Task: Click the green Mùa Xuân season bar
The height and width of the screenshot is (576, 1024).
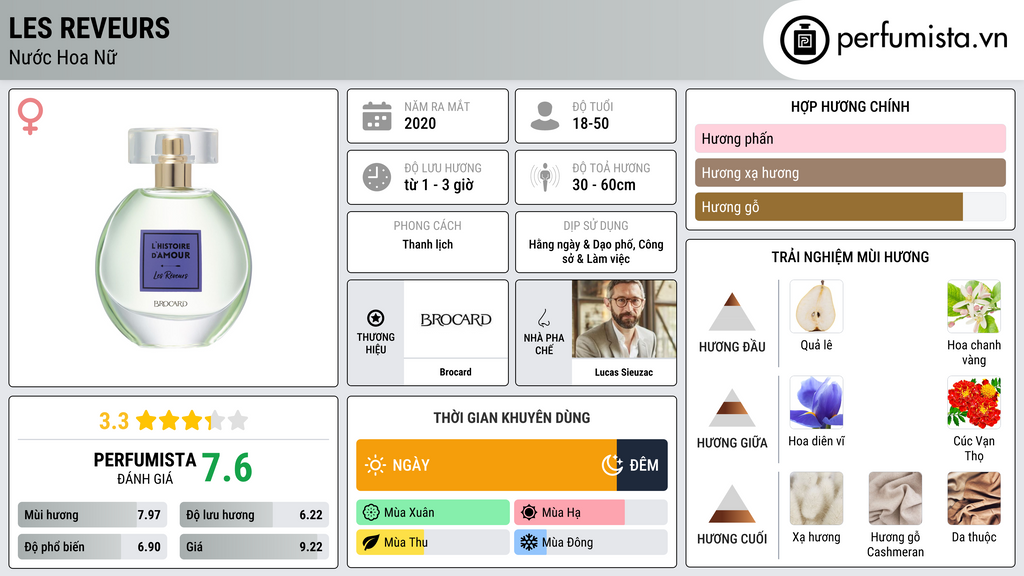Action: (x=433, y=512)
